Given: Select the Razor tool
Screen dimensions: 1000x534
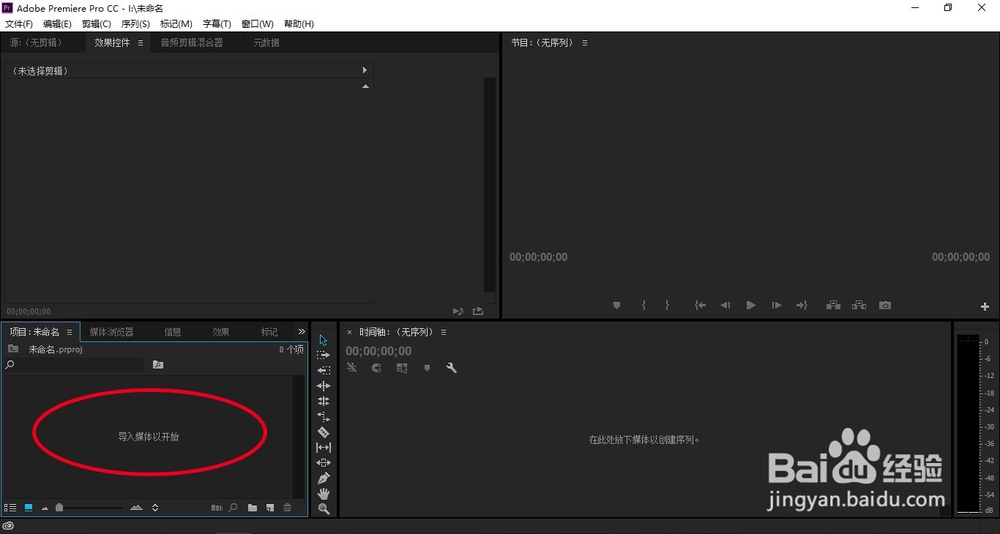Looking at the screenshot, I should pos(323,432).
